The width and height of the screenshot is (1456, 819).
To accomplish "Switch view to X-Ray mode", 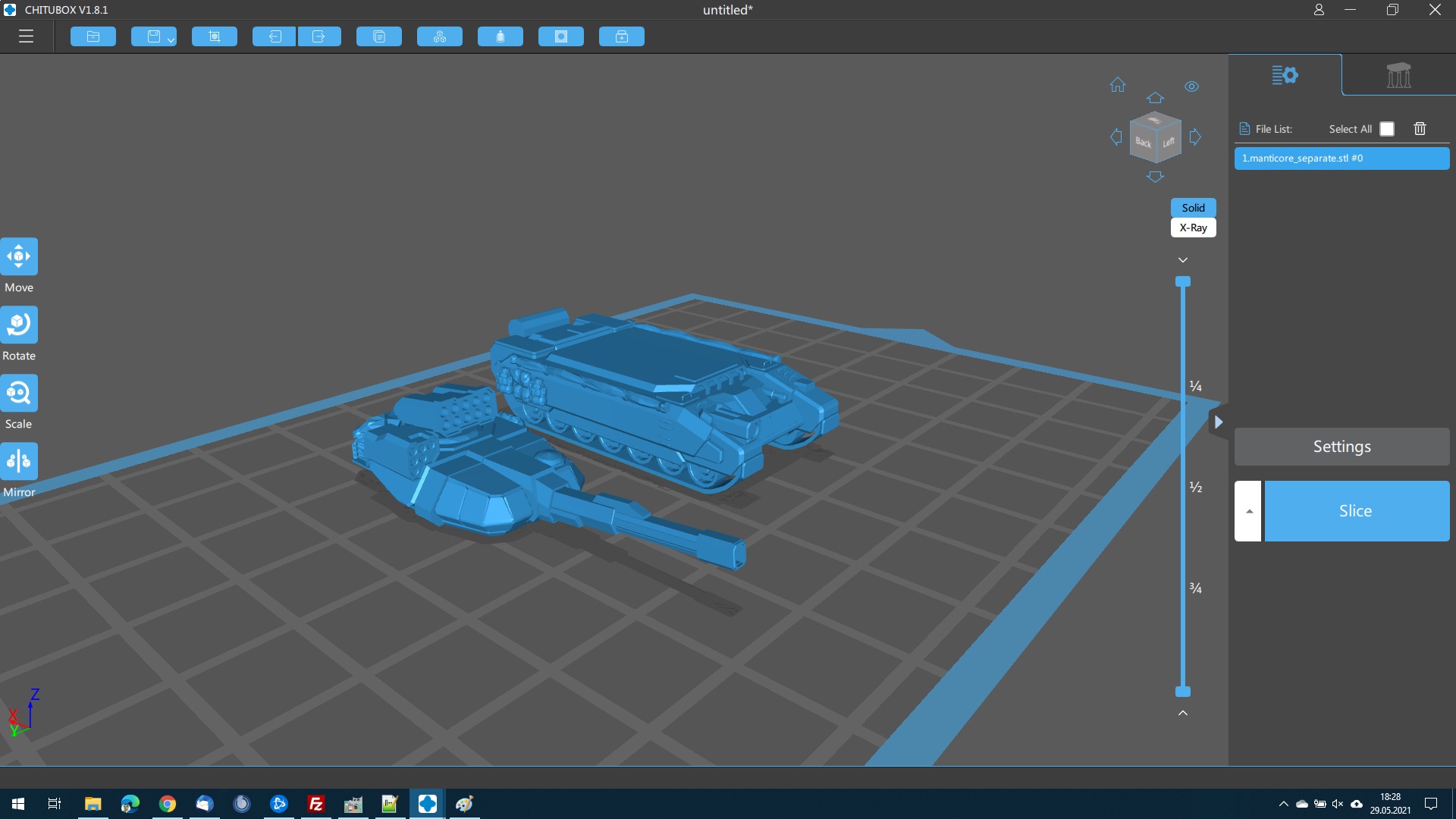I will 1193,227.
